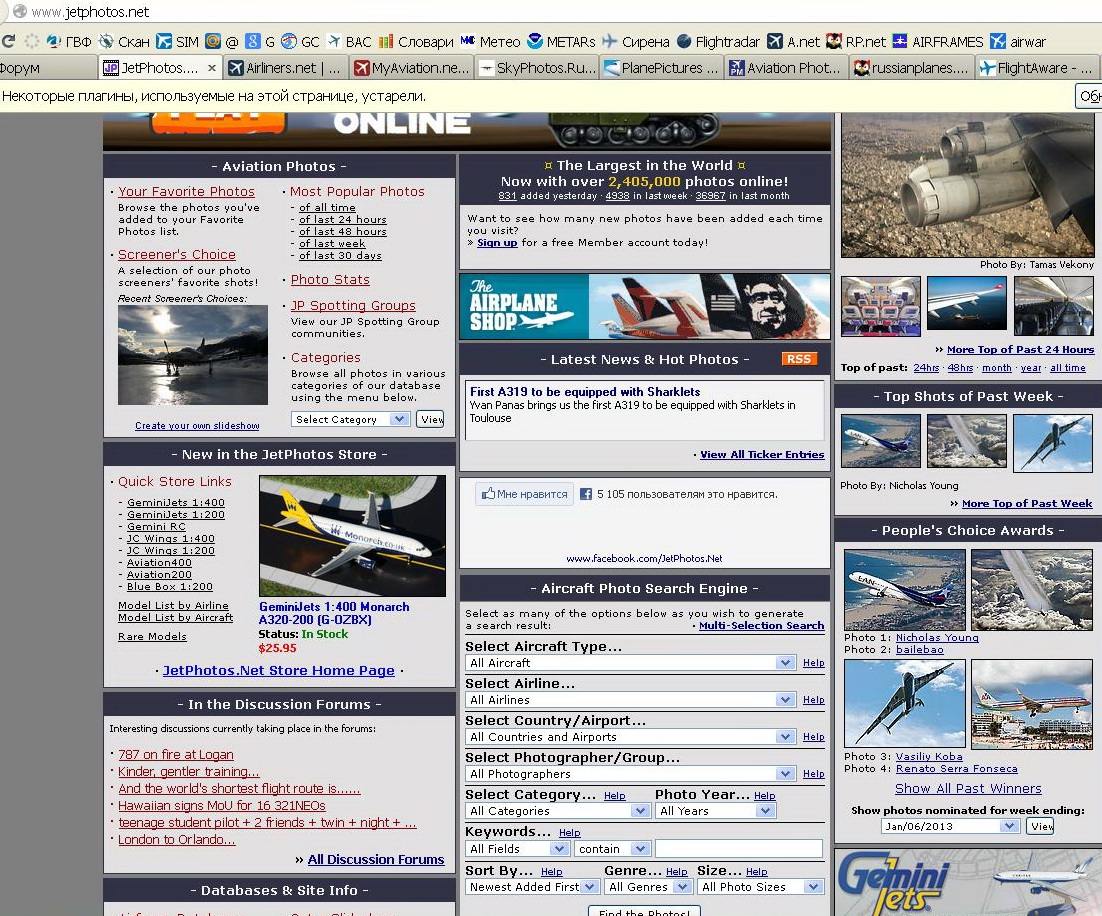Expand the All Photo Sizes dropdown

pyautogui.click(x=760, y=887)
